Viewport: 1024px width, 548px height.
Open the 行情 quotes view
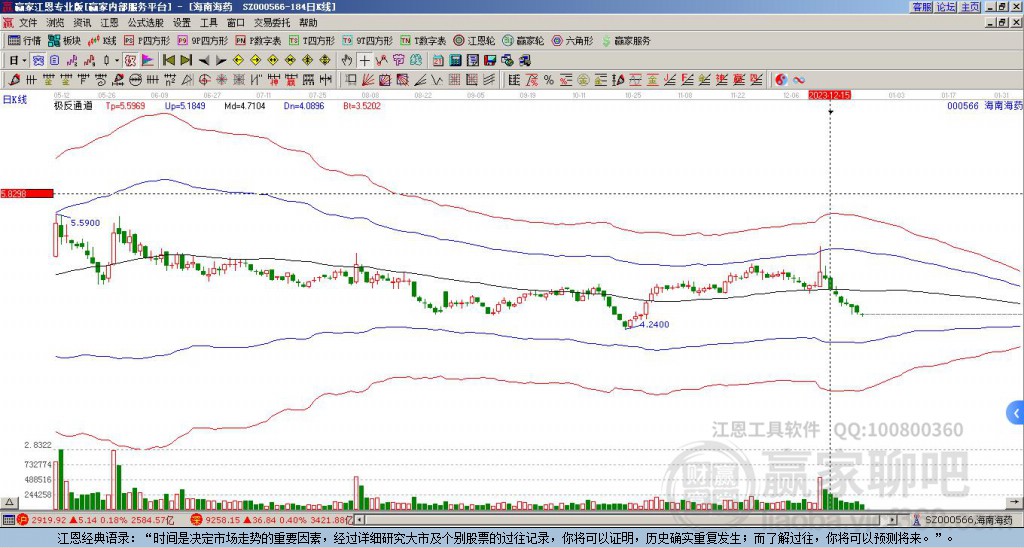click(x=24, y=40)
